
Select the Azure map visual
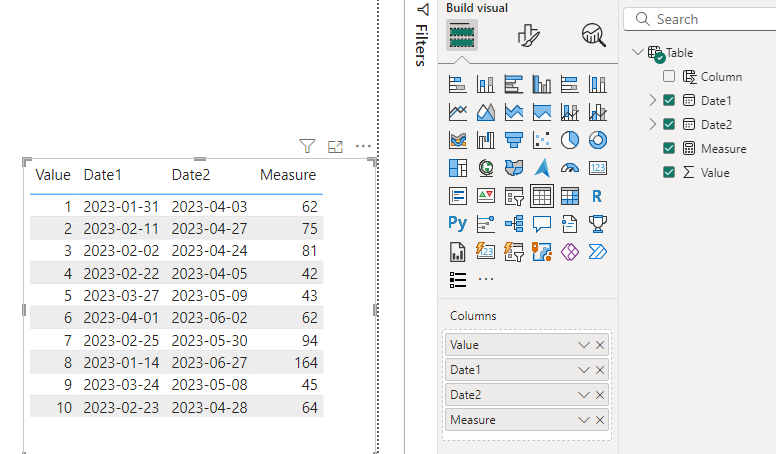(542, 168)
